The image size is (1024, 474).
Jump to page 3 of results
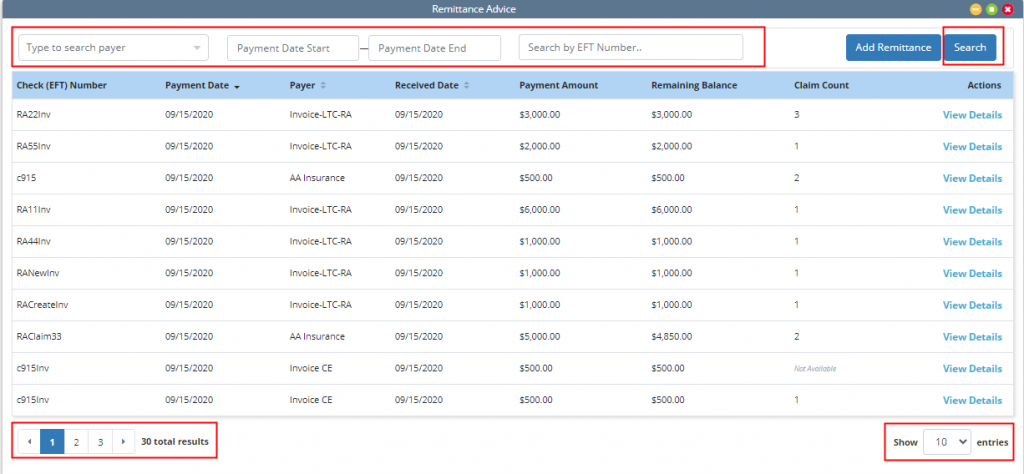point(100,441)
